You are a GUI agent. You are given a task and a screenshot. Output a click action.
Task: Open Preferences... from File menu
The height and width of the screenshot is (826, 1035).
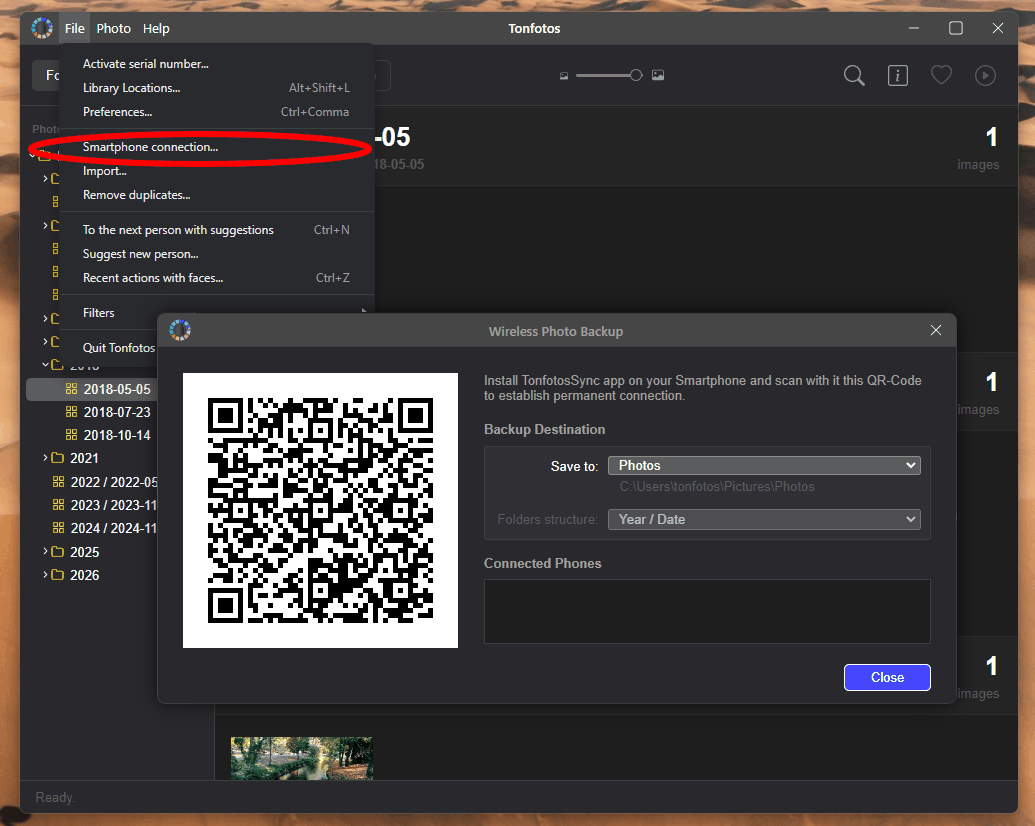217,112
